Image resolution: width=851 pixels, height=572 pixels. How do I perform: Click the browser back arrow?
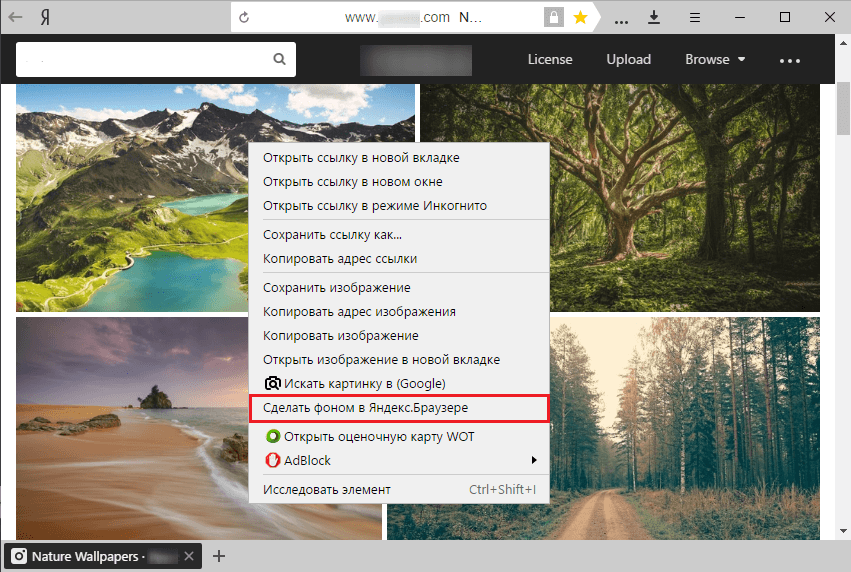(x=17, y=17)
